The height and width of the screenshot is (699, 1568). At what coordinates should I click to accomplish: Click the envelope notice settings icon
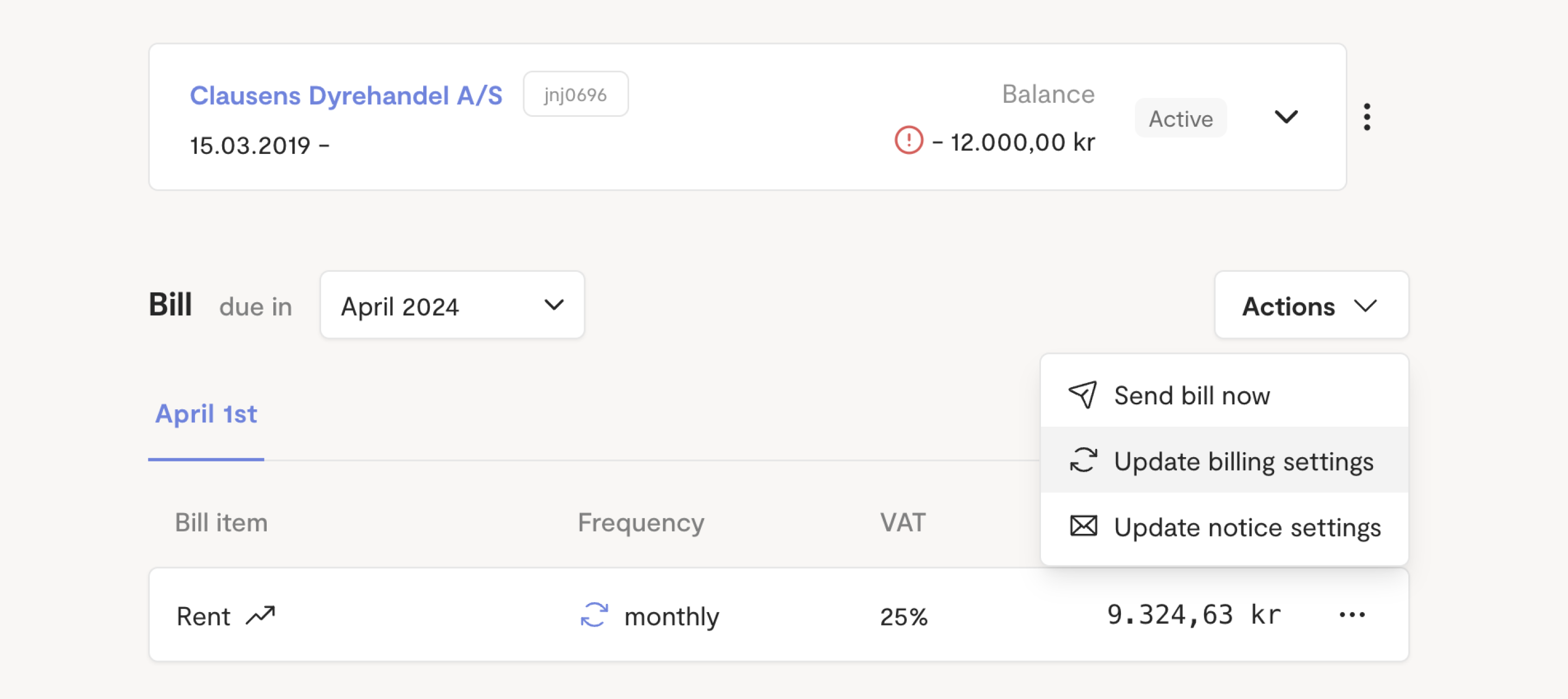(1083, 526)
